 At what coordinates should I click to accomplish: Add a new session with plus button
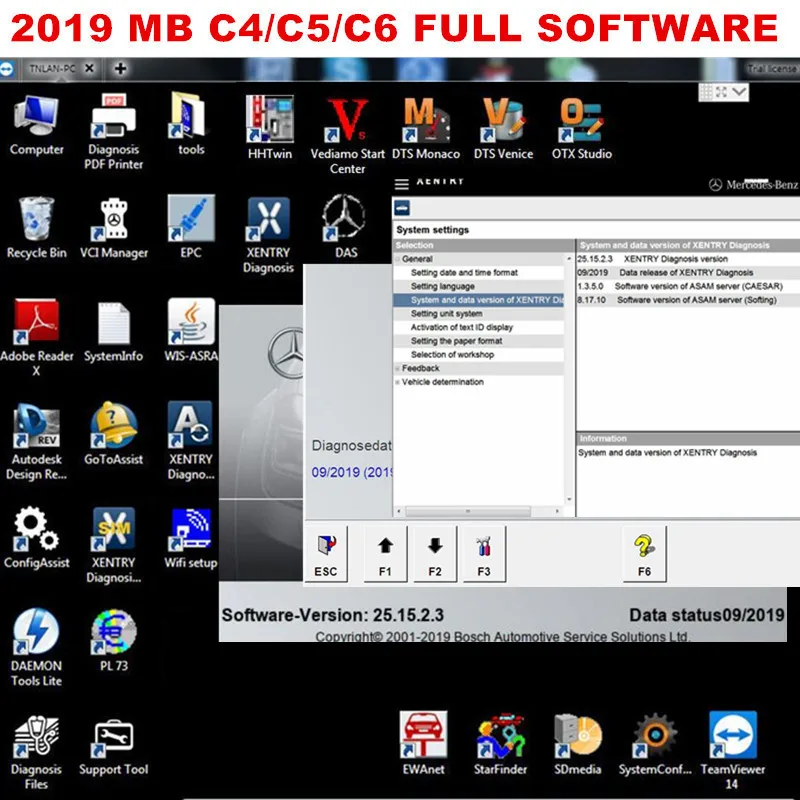tap(120, 70)
